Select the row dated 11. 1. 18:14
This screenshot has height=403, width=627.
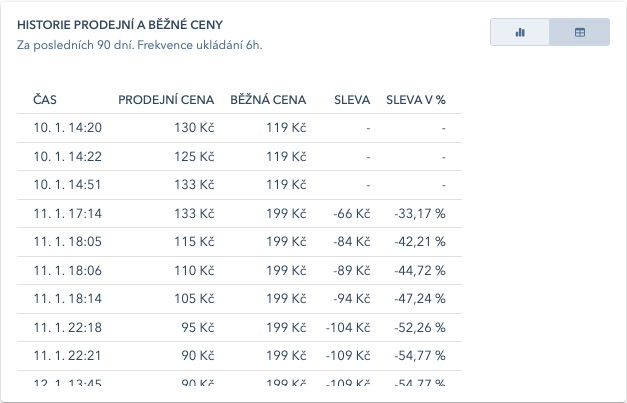239,299
